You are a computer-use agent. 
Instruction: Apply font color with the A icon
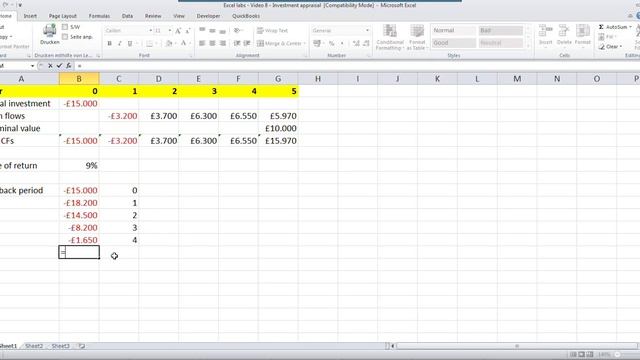183,43
